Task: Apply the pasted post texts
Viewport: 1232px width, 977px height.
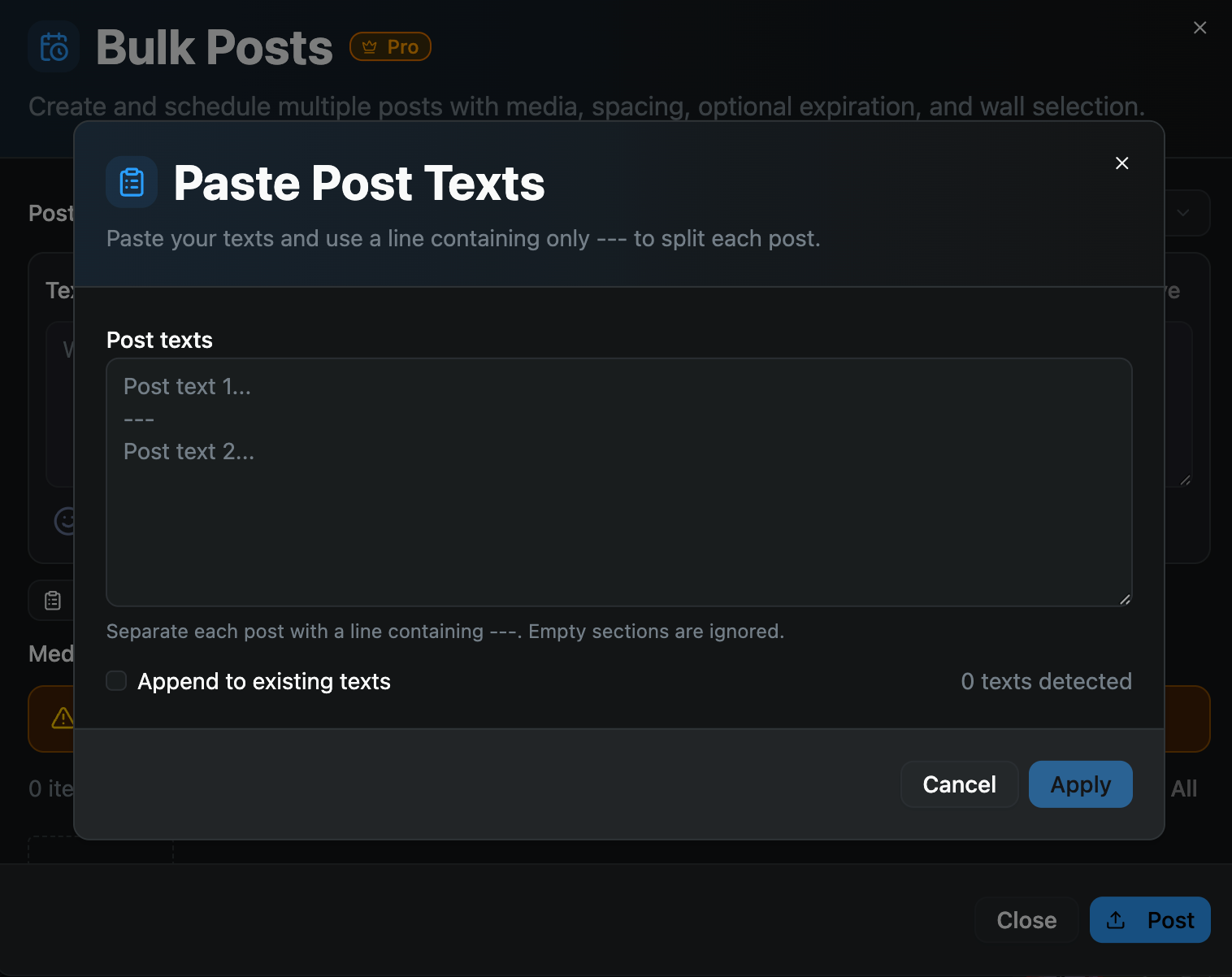Action: tap(1080, 784)
